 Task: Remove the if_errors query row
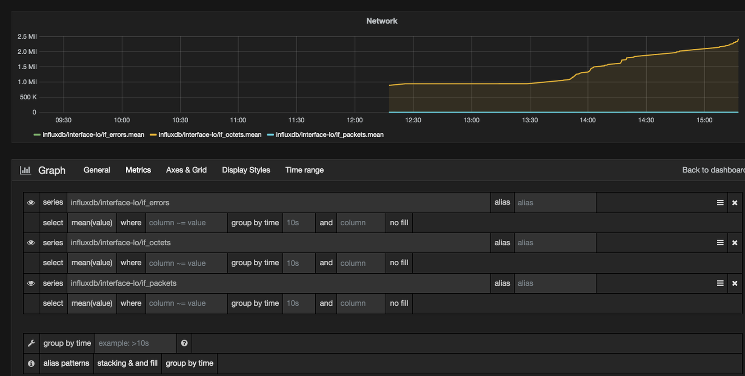[x=735, y=202]
